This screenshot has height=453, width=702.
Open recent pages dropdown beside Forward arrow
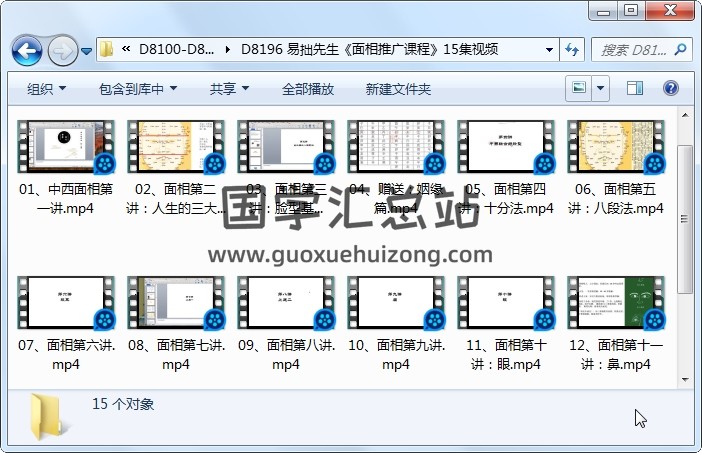[x=86, y=51]
